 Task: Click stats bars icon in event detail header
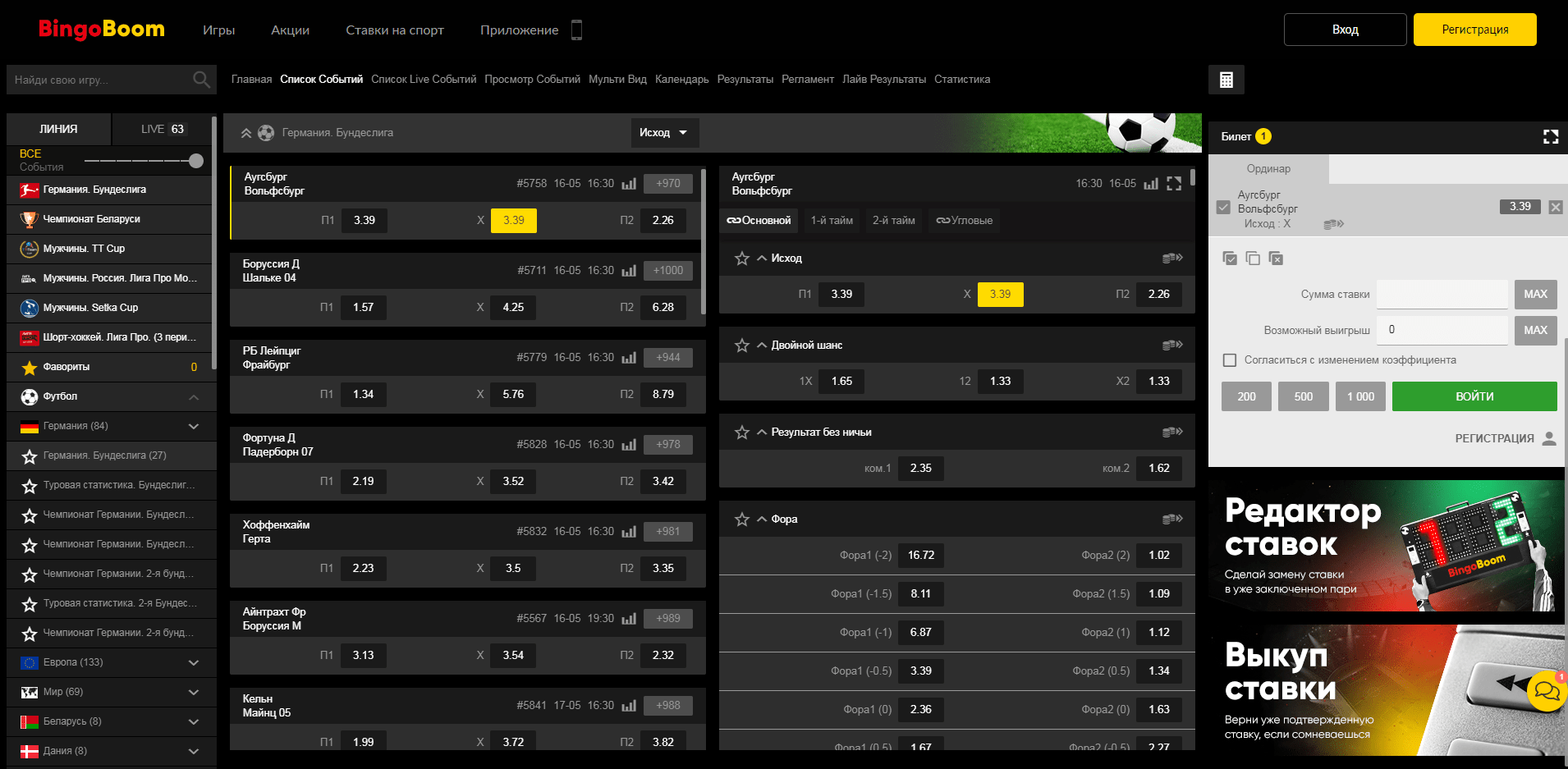point(1151,184)
